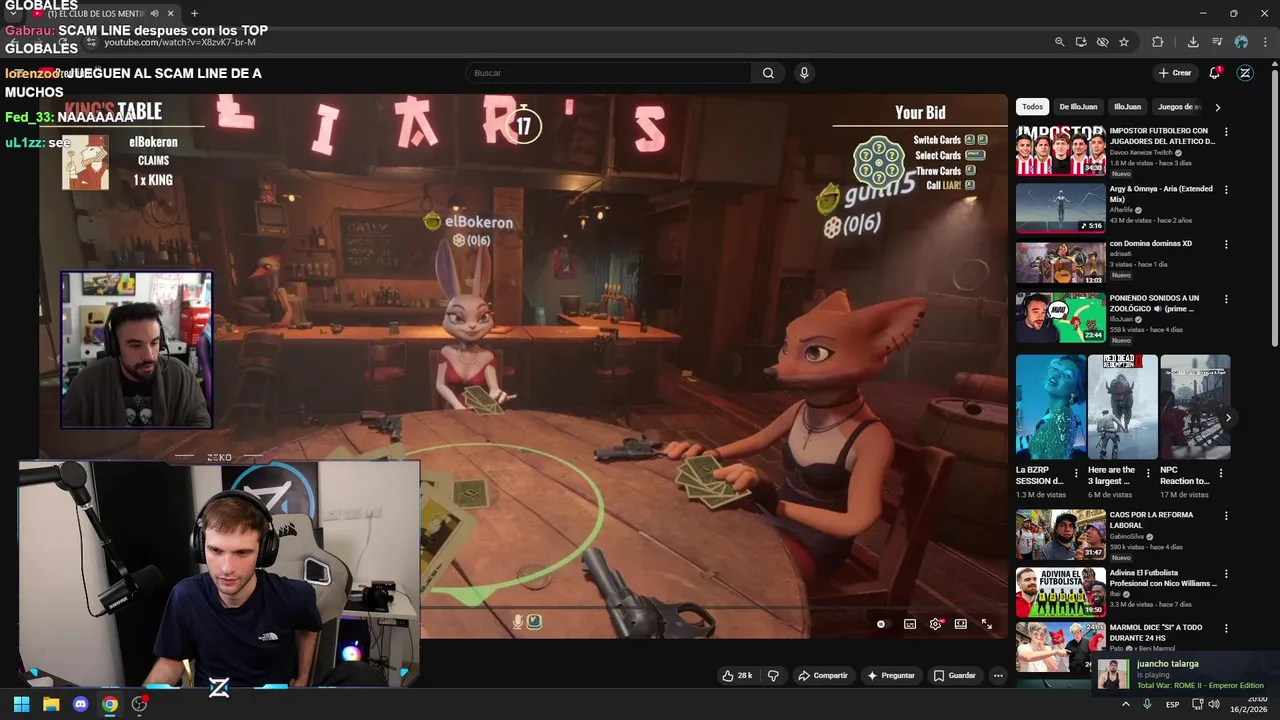Open the Chrome profile avatar
The width and height of the screenshot is (1280, 720).
click(1241, 42)
